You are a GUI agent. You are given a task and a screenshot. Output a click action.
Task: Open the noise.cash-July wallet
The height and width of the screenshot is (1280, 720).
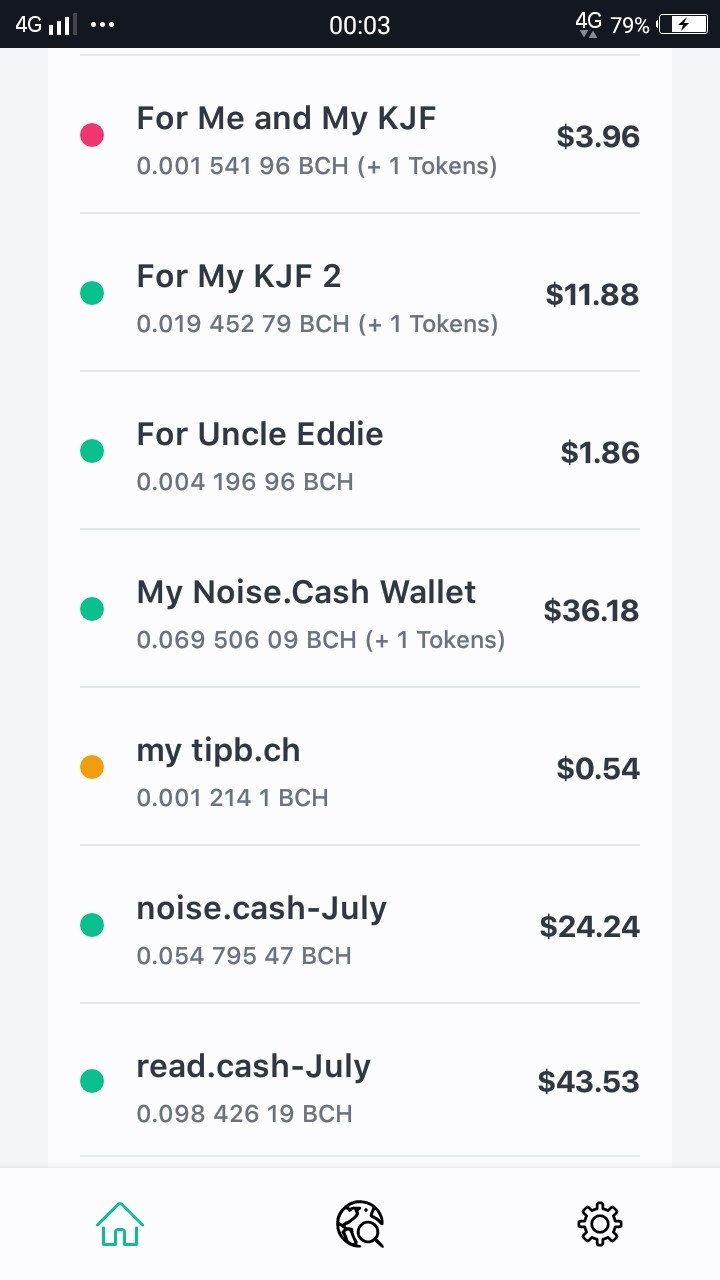pyautogui.click(x=360, y=925)
